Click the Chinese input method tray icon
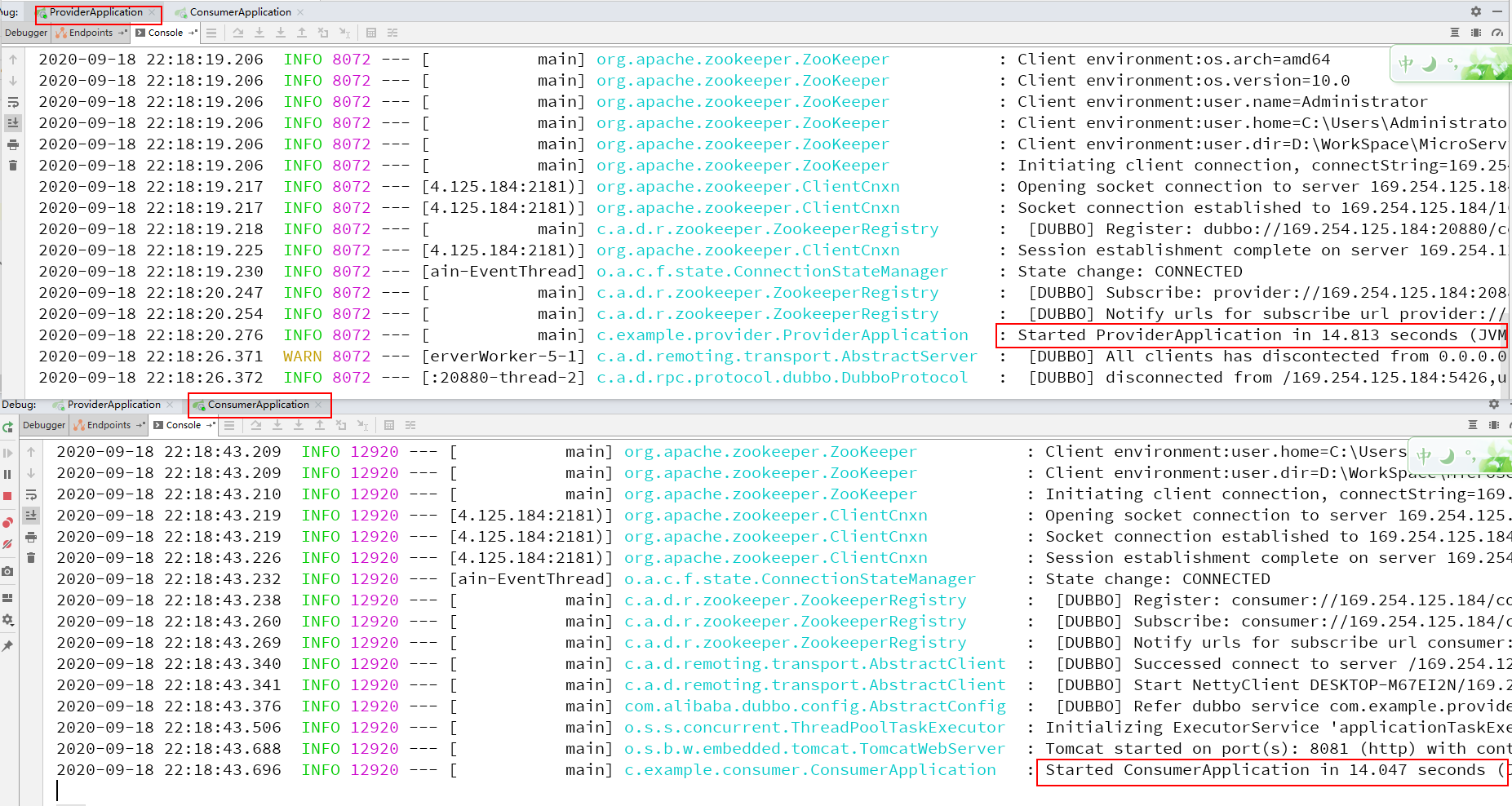1512x806 pixels. (x=1405, y=63)
